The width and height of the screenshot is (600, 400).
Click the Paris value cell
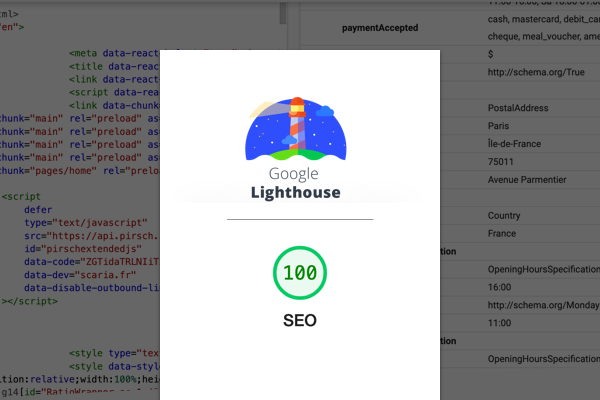pos(498,126)
